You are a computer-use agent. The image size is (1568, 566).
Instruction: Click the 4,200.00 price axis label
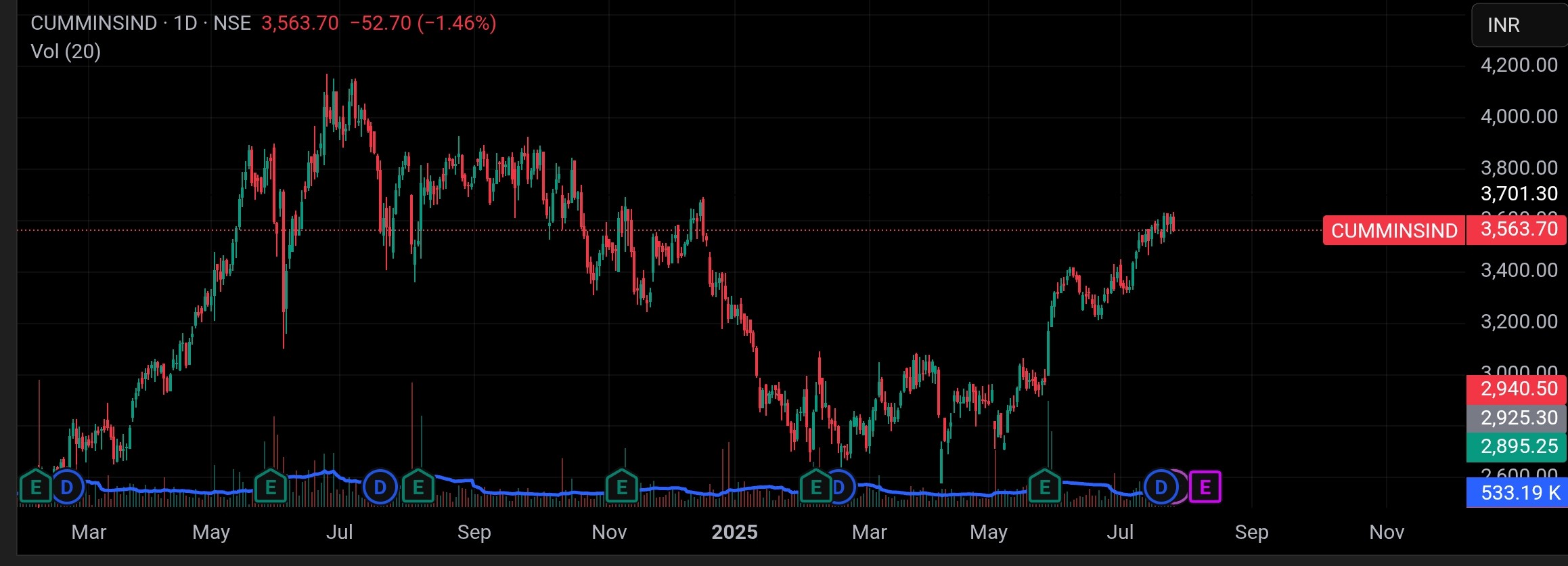(x=1519, y=65)
